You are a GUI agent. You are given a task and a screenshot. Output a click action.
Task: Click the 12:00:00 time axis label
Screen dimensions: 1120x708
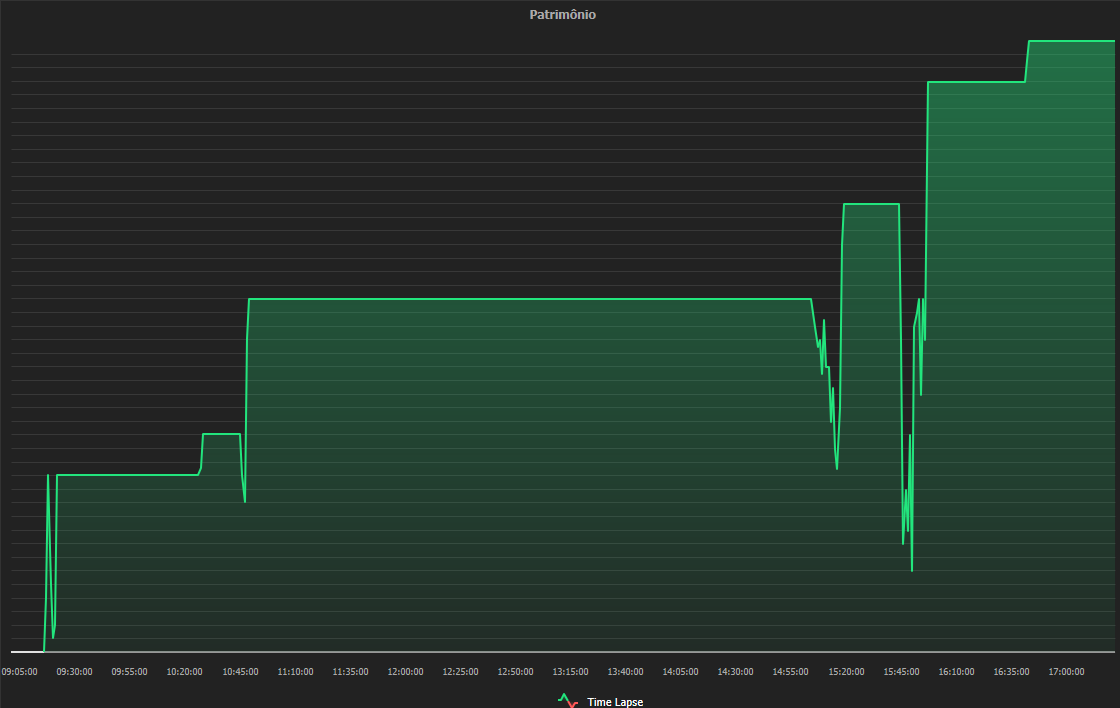405,672
